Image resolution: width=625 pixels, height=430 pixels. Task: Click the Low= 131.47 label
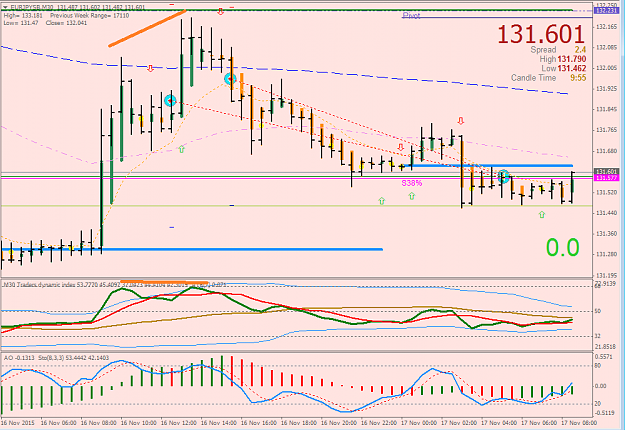pyautogui.click(x=21, y=23)
